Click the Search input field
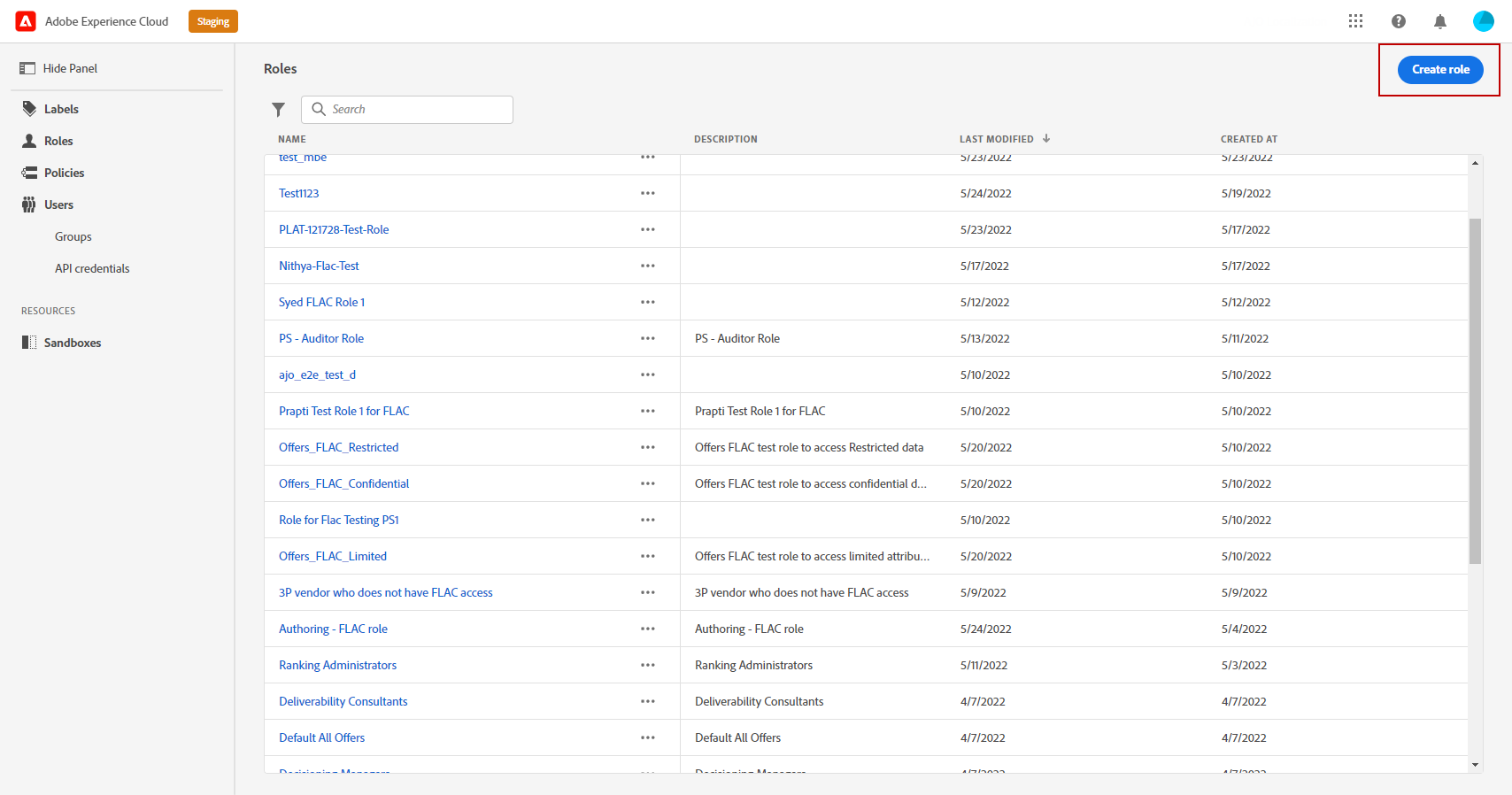Image resolution: width=1512 pixels, height=795 pixels. tap(416, 110)
